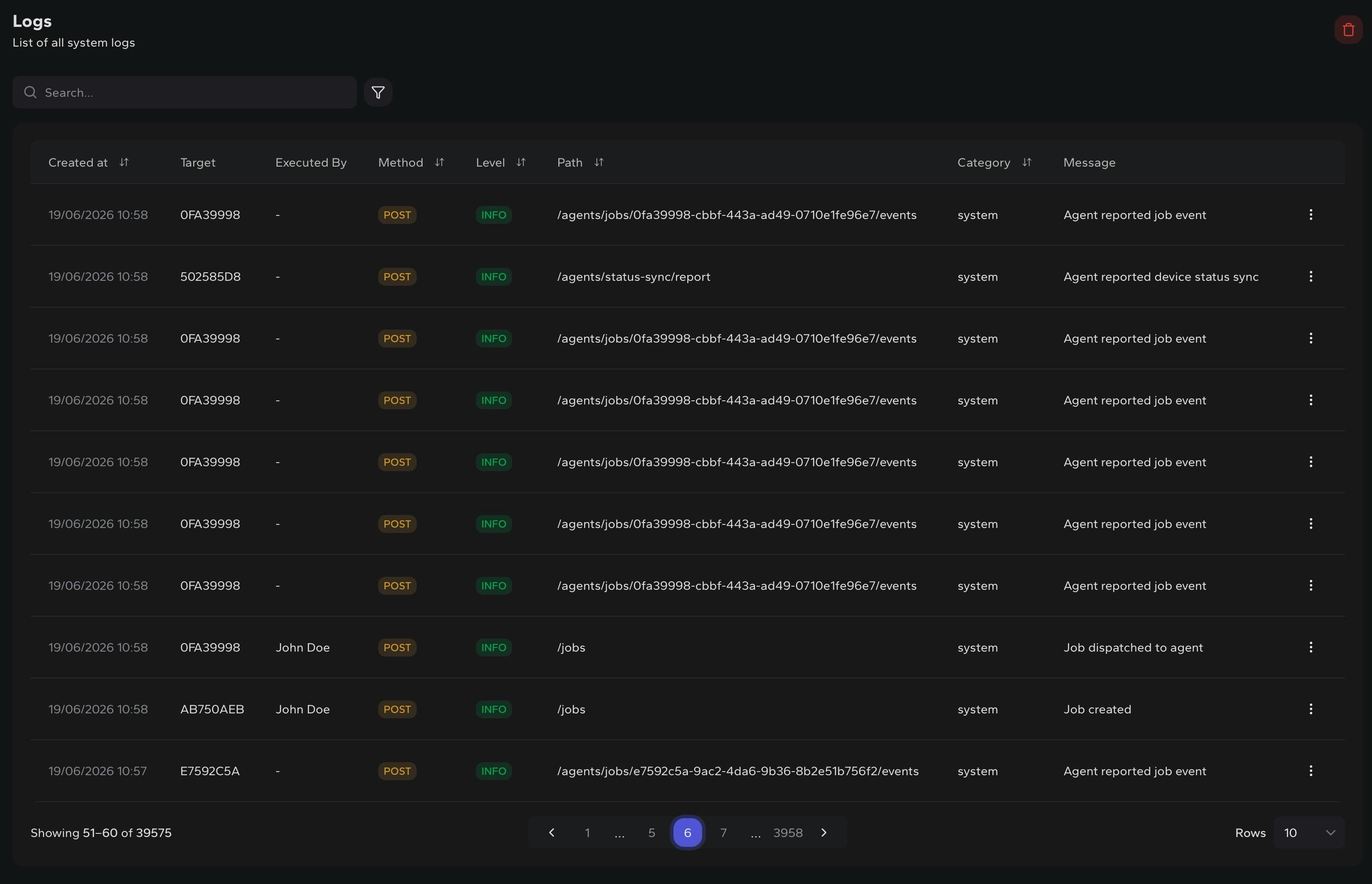Click the Logs page title
Screen dimensions: 1372x884
coord(32,21)
